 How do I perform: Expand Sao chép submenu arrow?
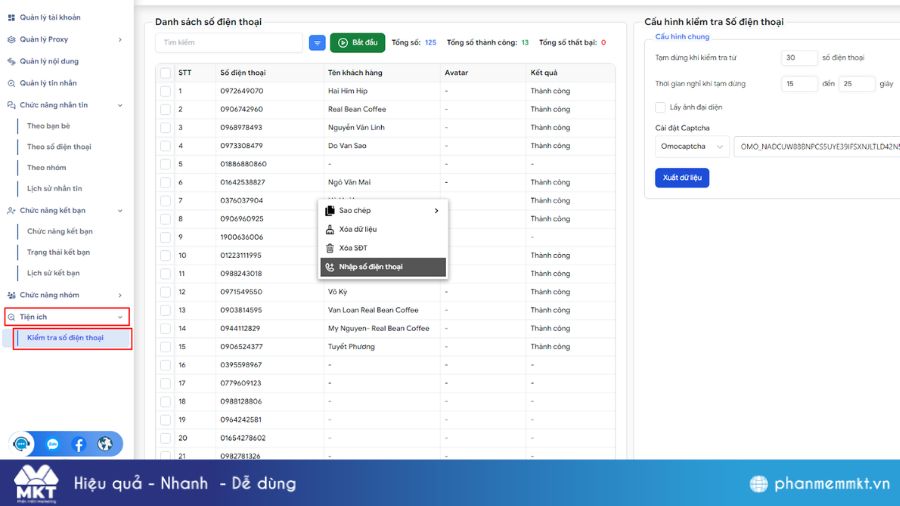[436, 211]
